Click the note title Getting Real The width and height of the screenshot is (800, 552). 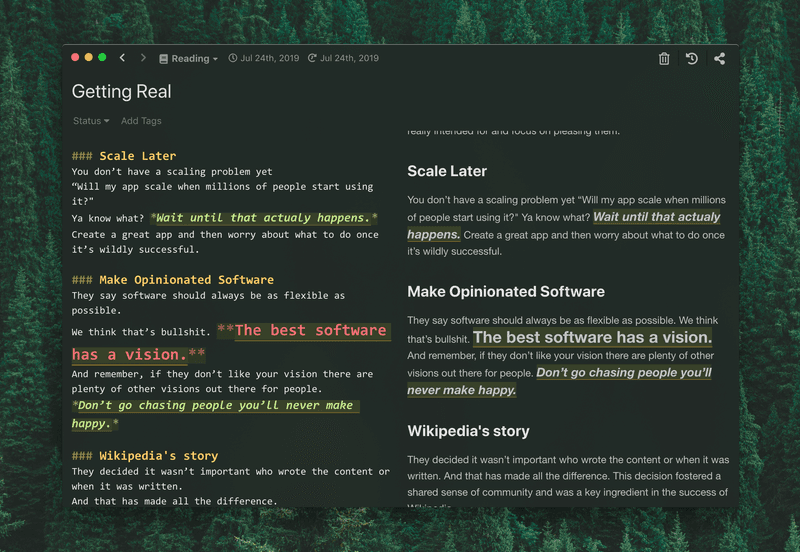121,92
